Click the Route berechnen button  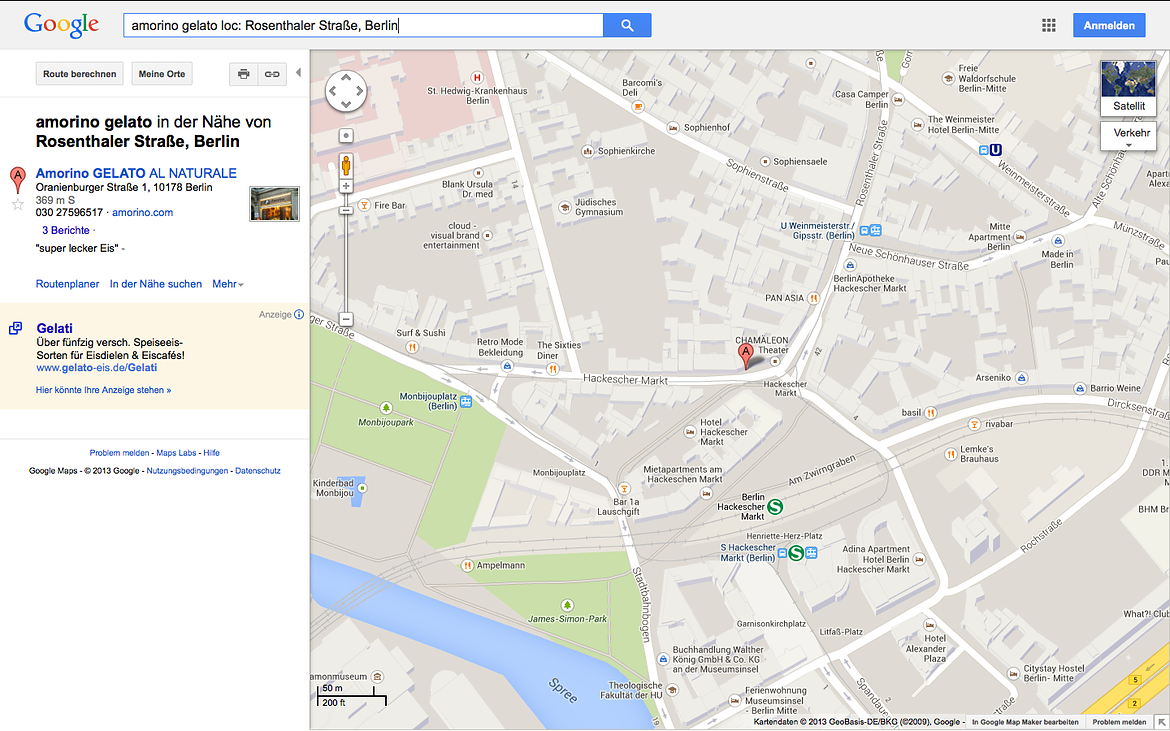pos(80,74)
